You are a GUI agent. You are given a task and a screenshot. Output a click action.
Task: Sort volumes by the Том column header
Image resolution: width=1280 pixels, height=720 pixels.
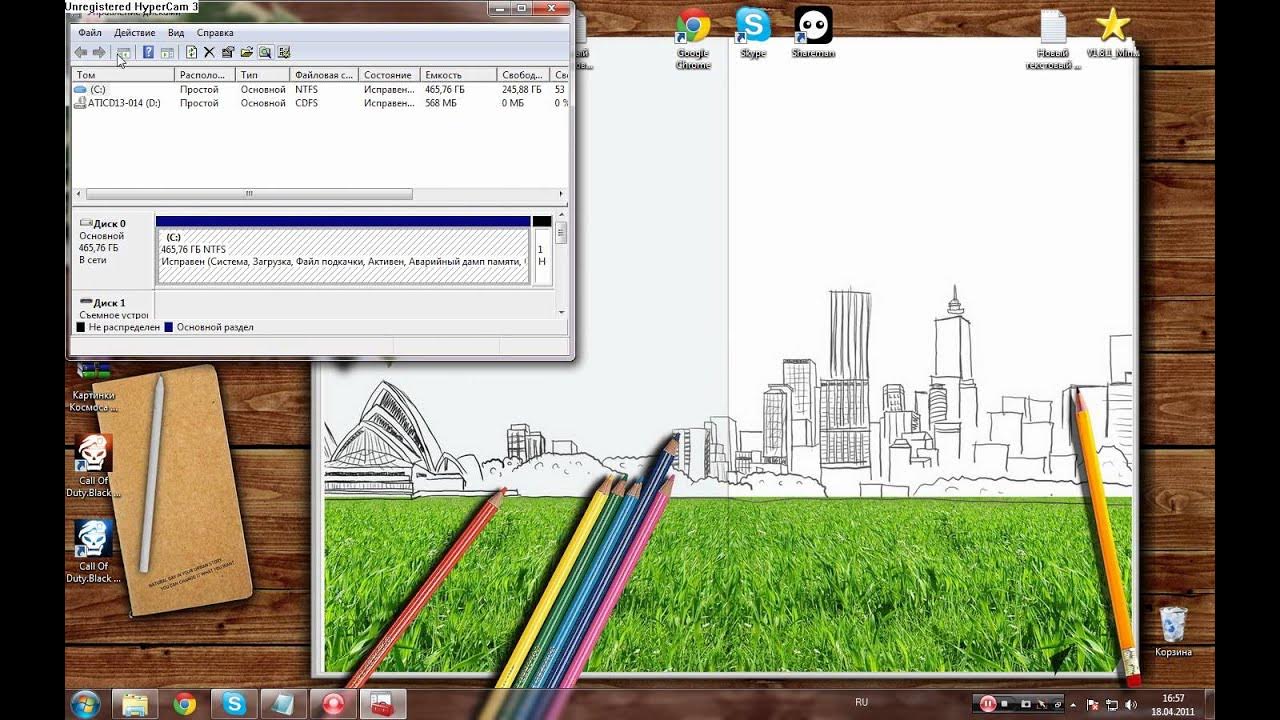pos(123,75)
